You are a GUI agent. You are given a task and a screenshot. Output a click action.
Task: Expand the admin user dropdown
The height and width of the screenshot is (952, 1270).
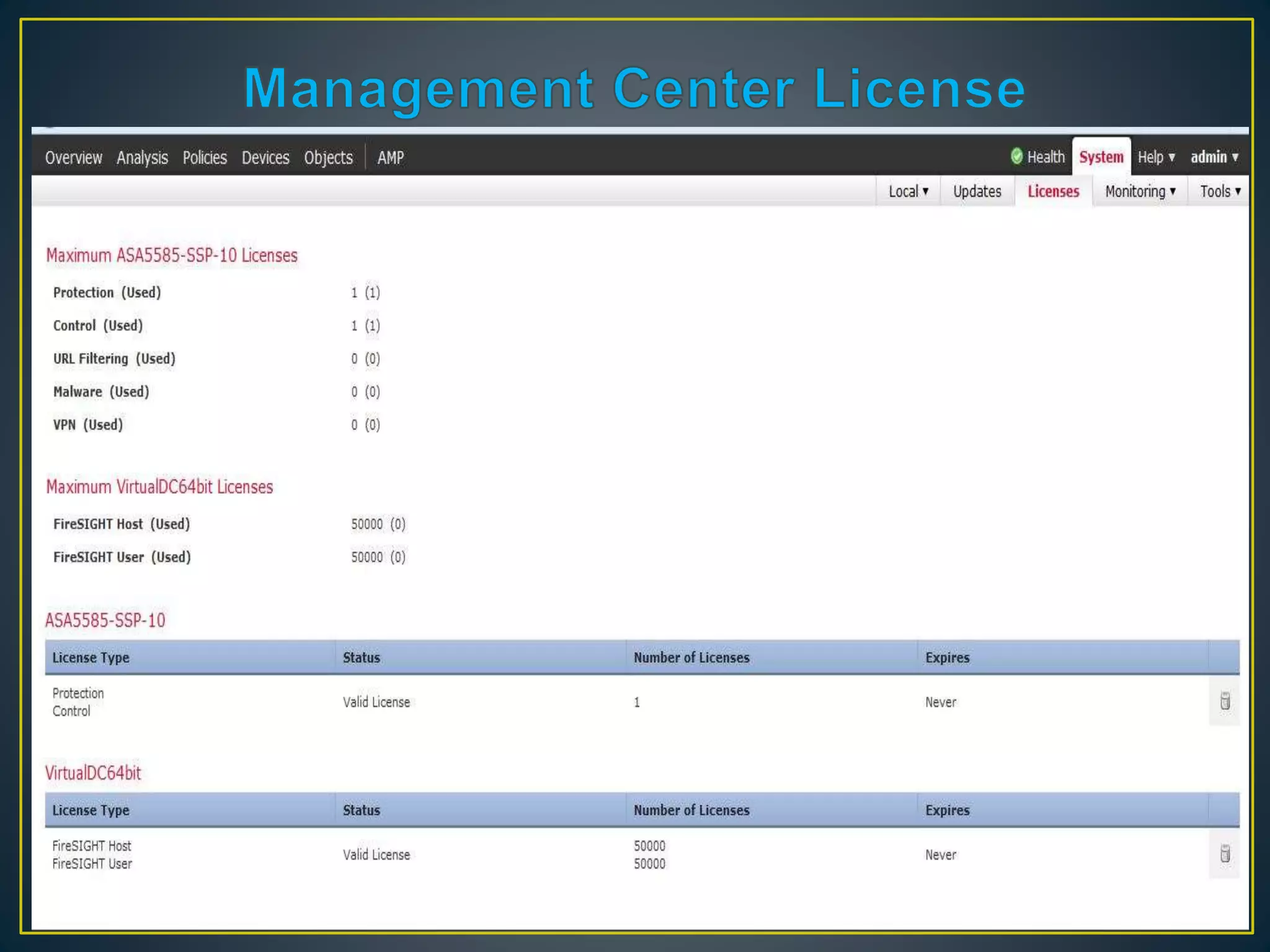[1214, 157]
